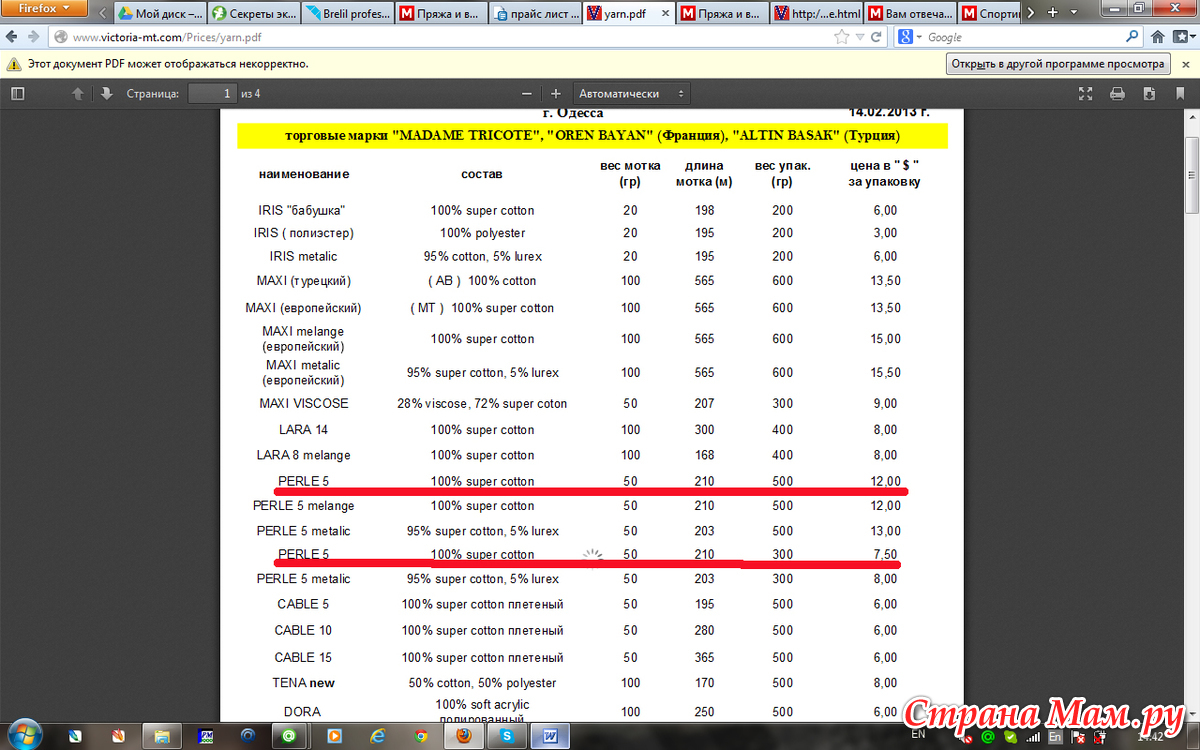1200x750 pixels.
Task: Show the URL history dropdown
Action: (x=858, y=37)
